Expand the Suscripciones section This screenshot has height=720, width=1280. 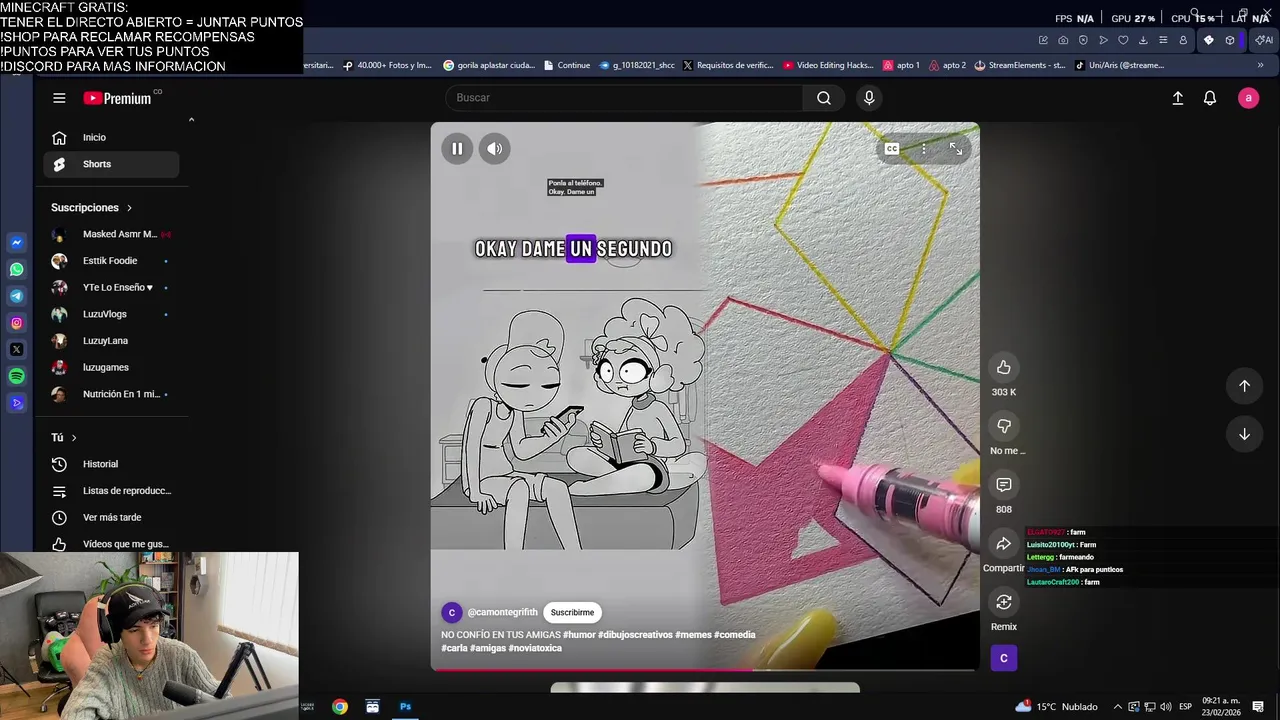pyautogui.click(x=92, y=207)
